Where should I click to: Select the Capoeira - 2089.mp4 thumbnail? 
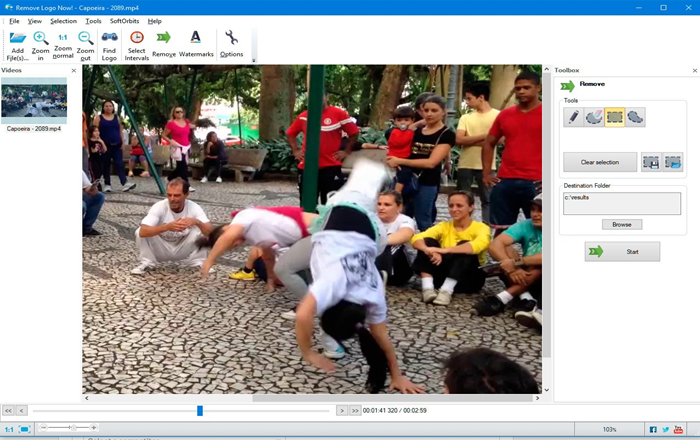click(x=34, y=101)
